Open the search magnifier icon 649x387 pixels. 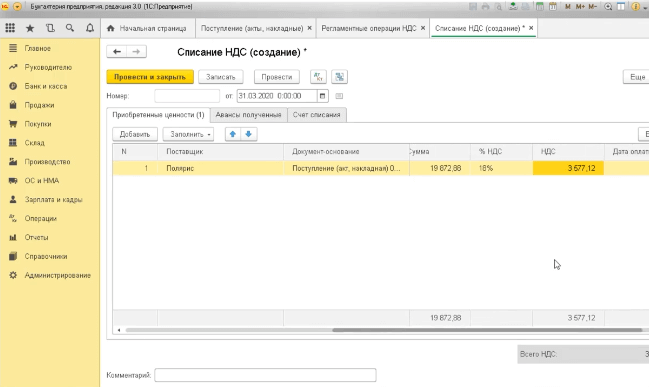70,28
